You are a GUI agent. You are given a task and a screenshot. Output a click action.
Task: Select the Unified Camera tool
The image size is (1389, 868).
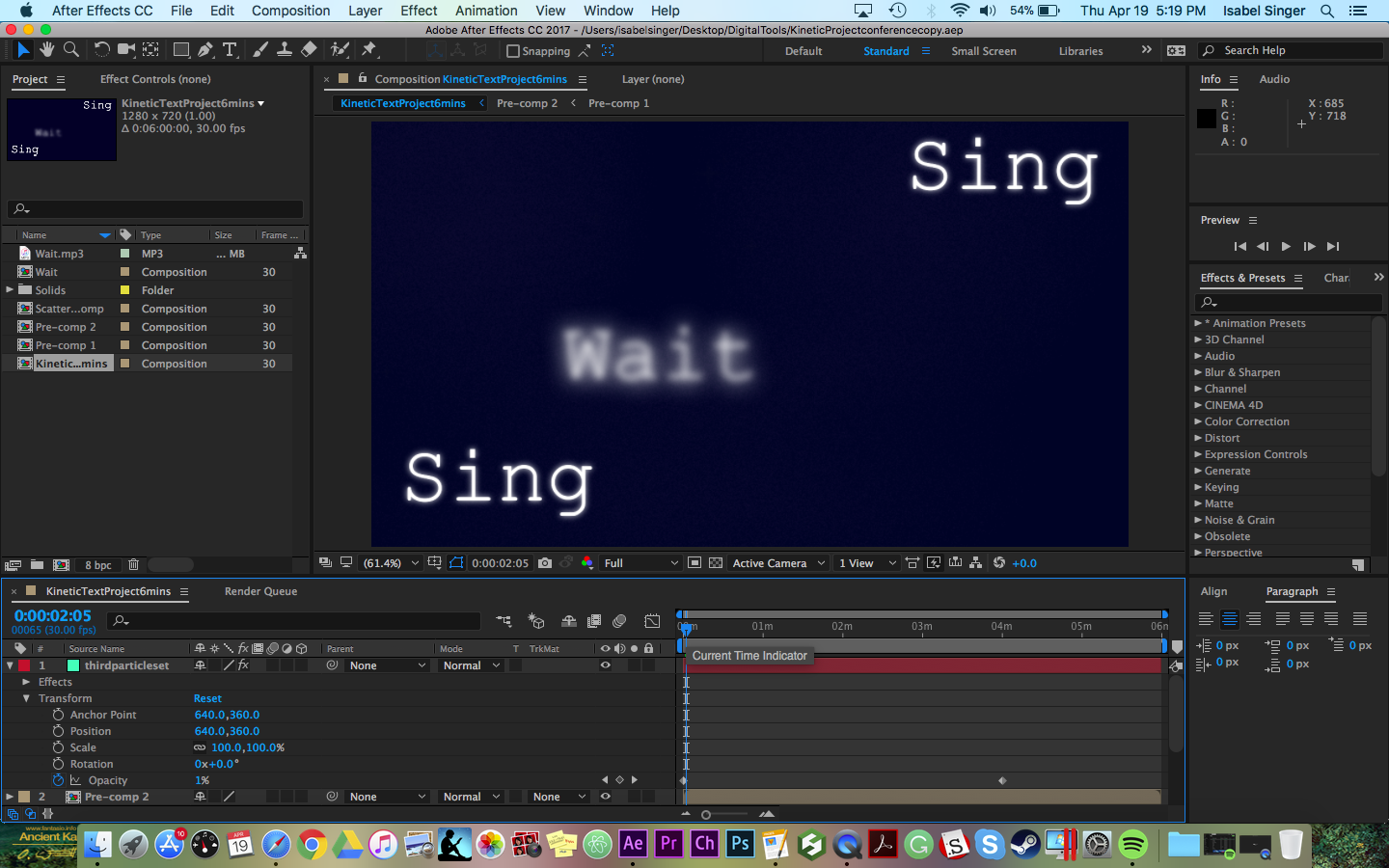click(126, 50)
